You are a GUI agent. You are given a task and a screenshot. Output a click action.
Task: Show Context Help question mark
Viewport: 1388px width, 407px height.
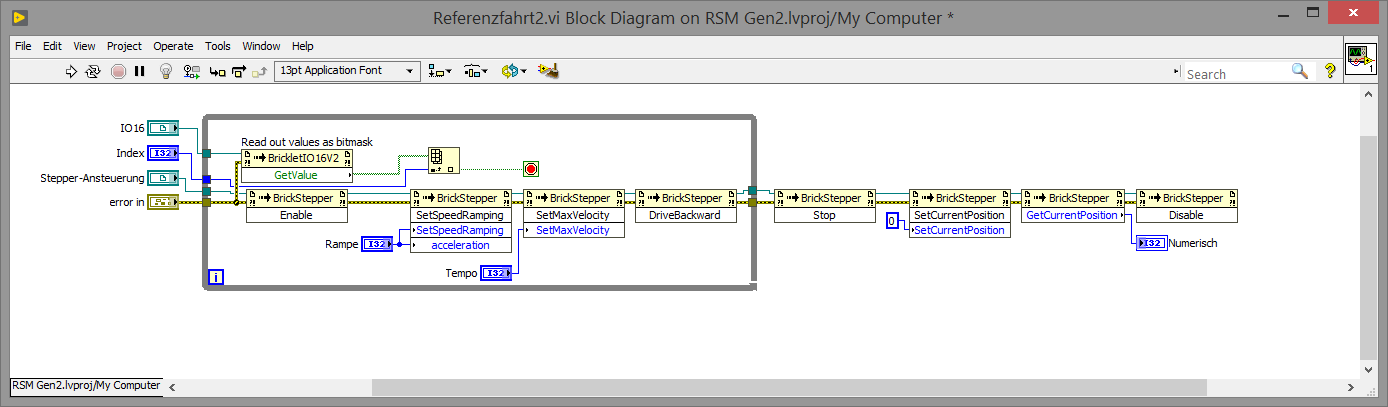click(1330, 71)
